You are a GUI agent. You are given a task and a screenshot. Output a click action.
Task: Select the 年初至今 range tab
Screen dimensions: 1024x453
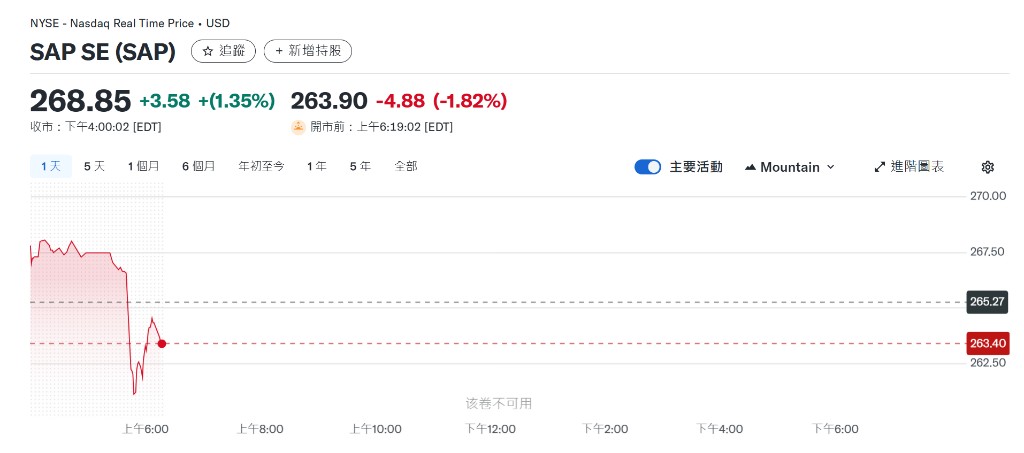point(261,166)
